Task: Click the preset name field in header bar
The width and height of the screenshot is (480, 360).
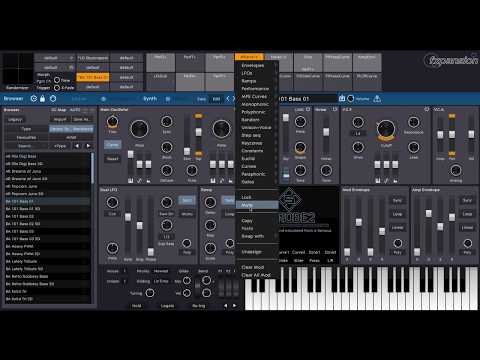Action: coord(307,99)
